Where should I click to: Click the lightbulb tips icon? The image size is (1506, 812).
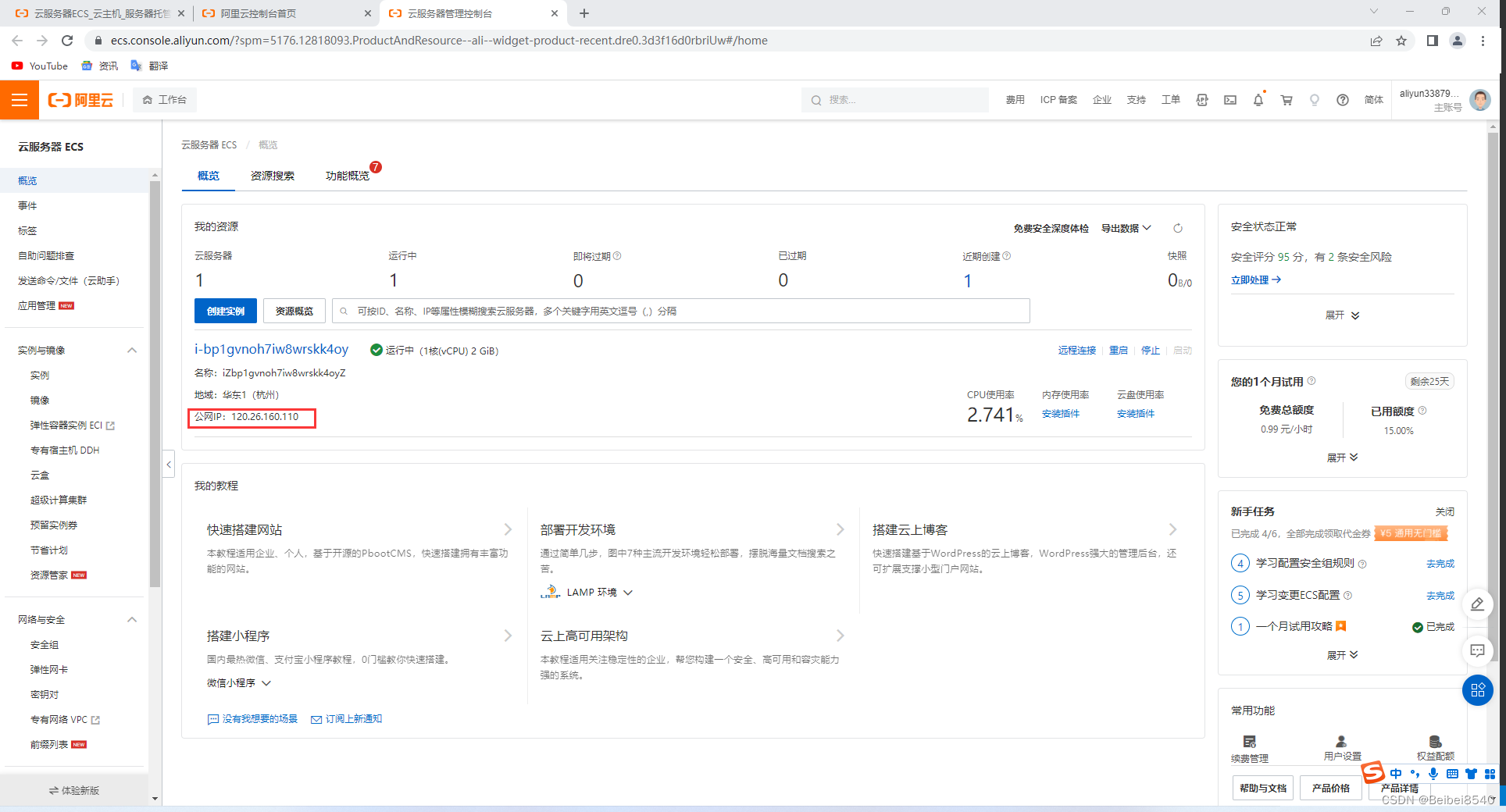point(1315,100)
